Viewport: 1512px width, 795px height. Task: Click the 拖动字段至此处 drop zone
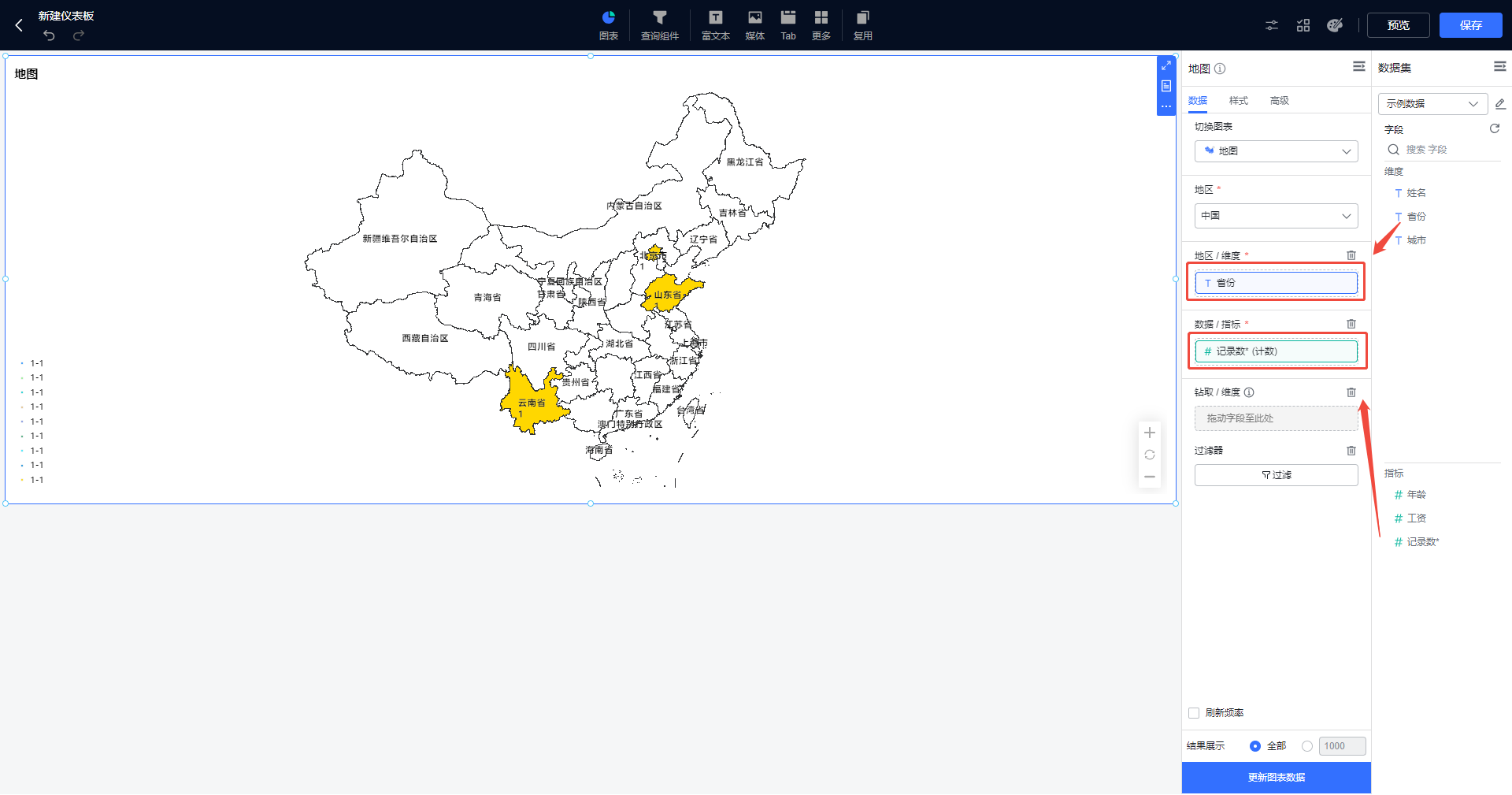[1277, 418]
